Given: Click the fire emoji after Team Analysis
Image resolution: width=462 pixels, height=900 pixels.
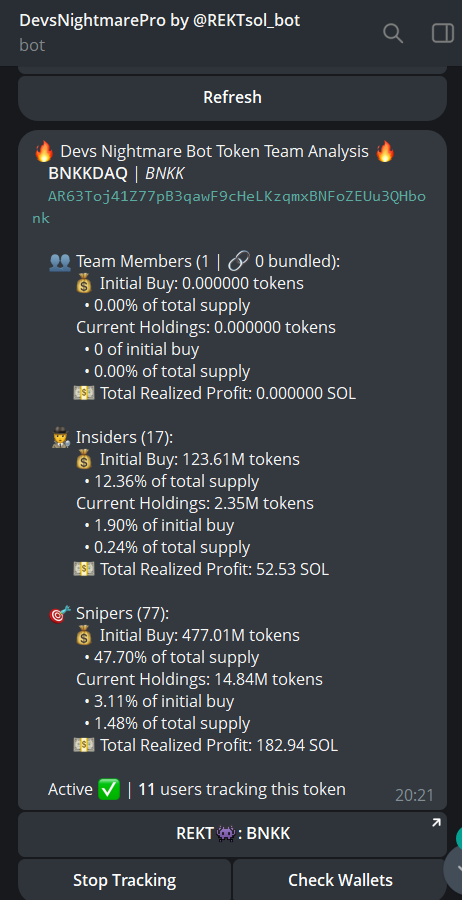Looking at the screenshot, I should tap(385, 152).
